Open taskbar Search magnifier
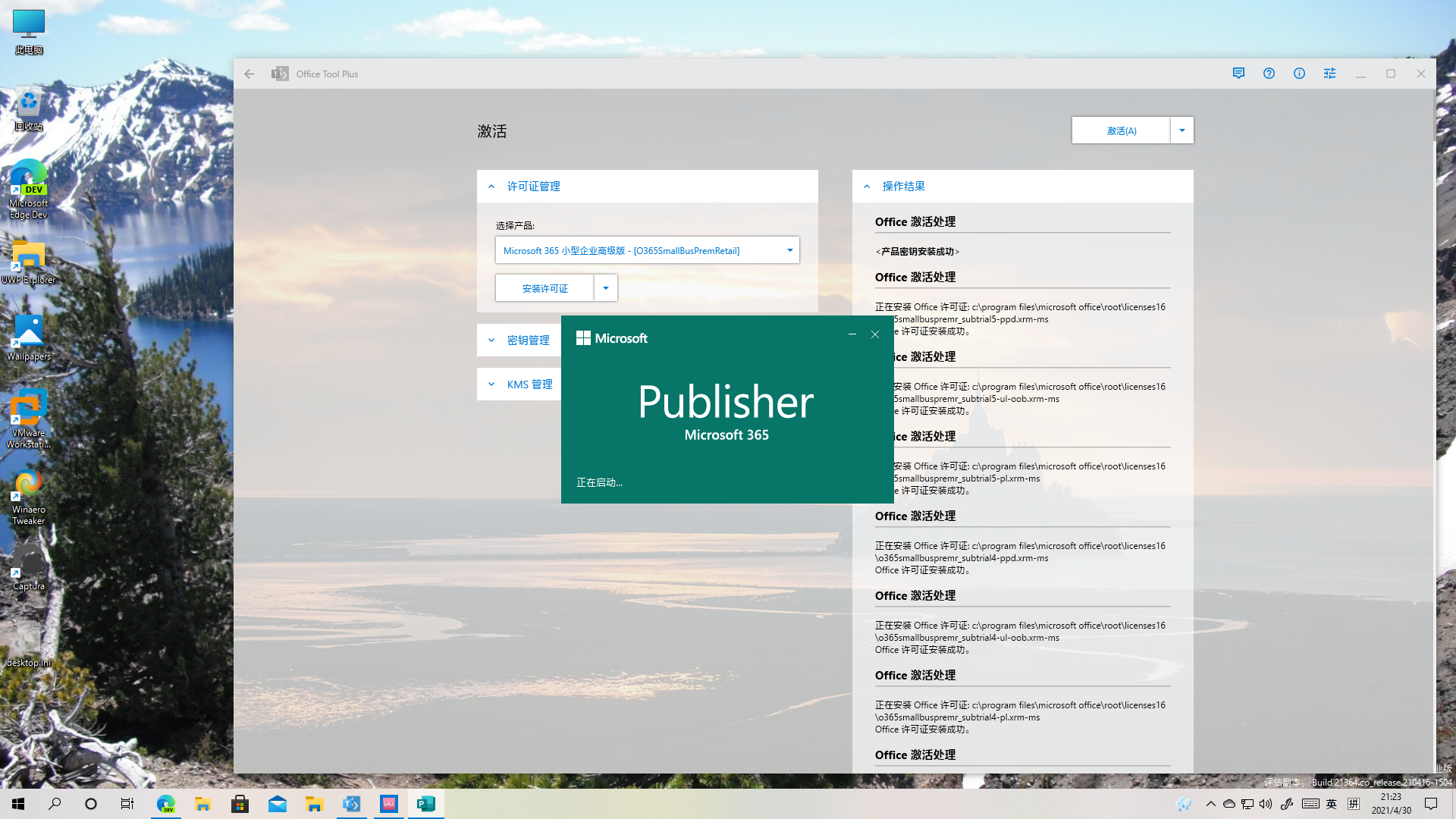Viewport: 1456px width, 819px height. point(55,804)
